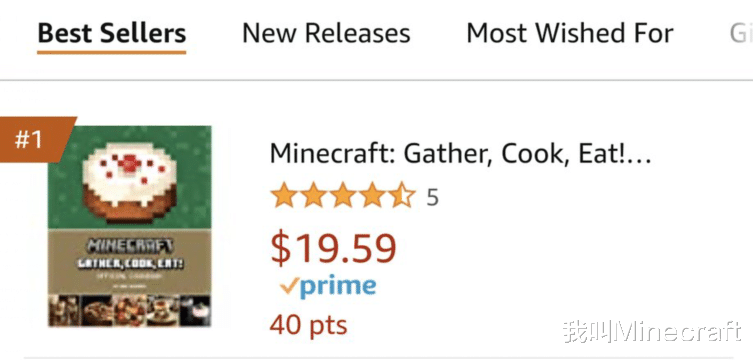This screenshot has width=753, height=360.
Task: Click the pixel cake on book cover
Action: coord(130,182)
